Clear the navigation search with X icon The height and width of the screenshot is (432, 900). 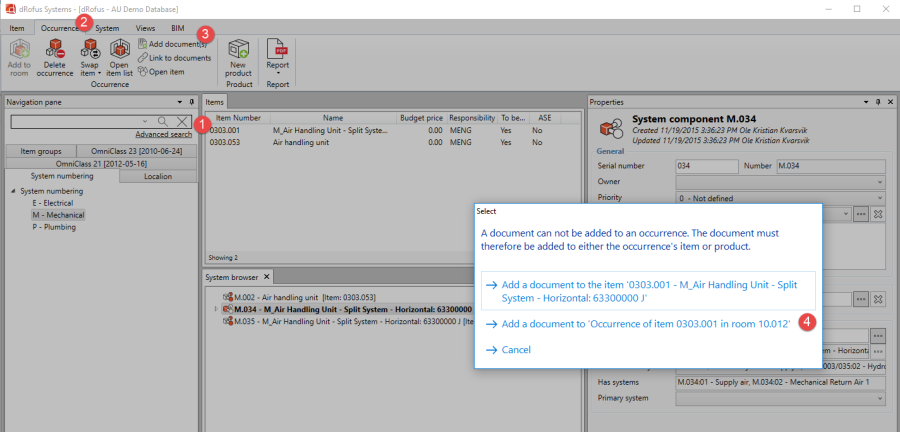click(x=182, y=121)
